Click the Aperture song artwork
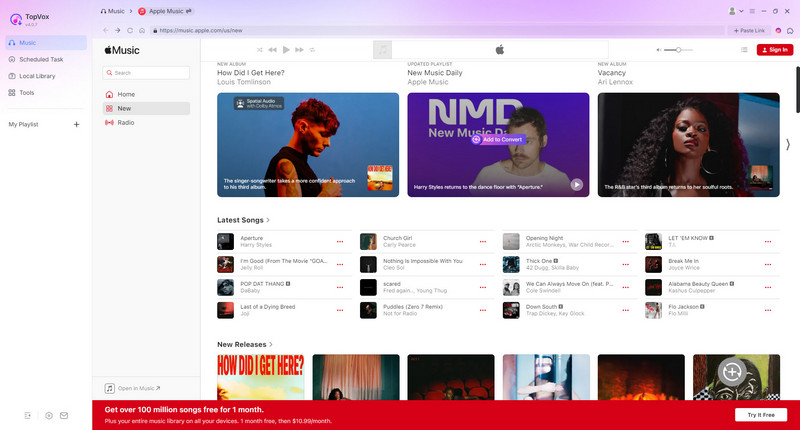800x430 pixels. tap(226, 242)
